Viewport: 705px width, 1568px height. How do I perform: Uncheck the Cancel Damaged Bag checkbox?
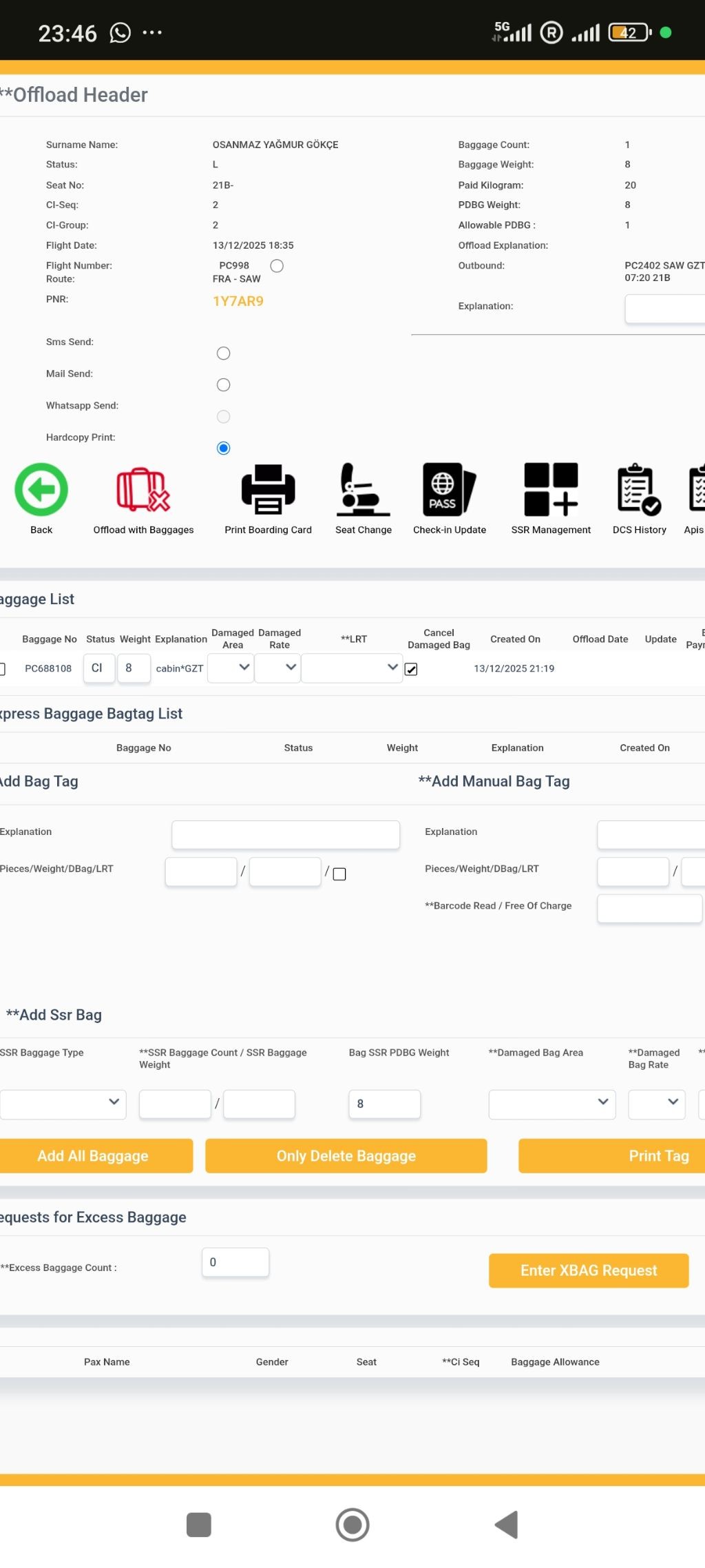[x=411, y=669]
